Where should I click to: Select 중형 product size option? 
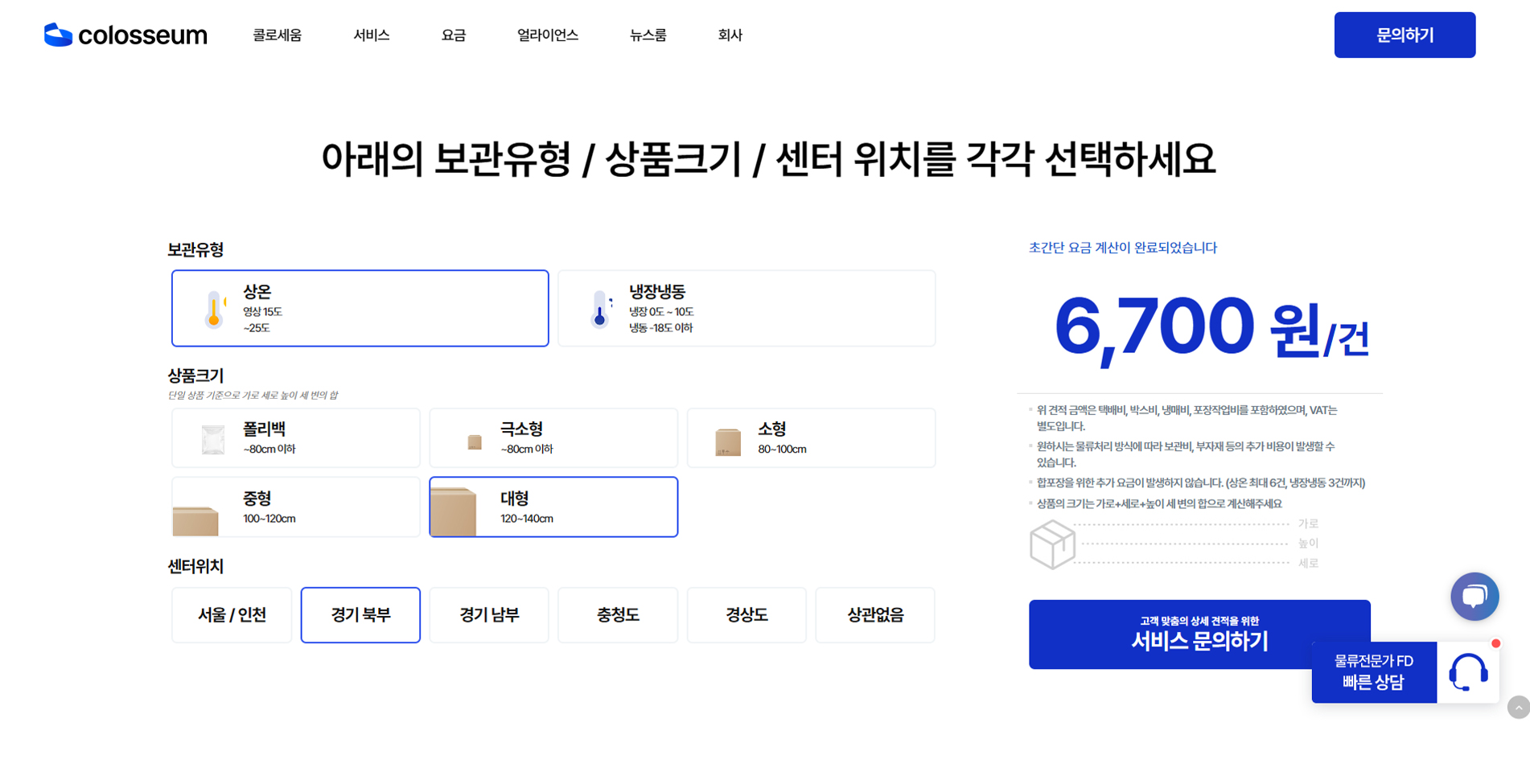click(x=296, y=507)
